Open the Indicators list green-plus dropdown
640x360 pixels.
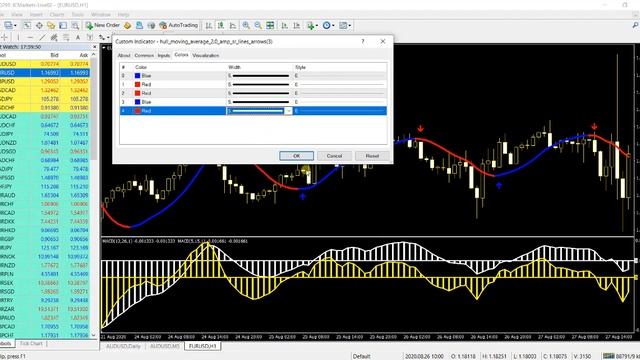[312, 25]
